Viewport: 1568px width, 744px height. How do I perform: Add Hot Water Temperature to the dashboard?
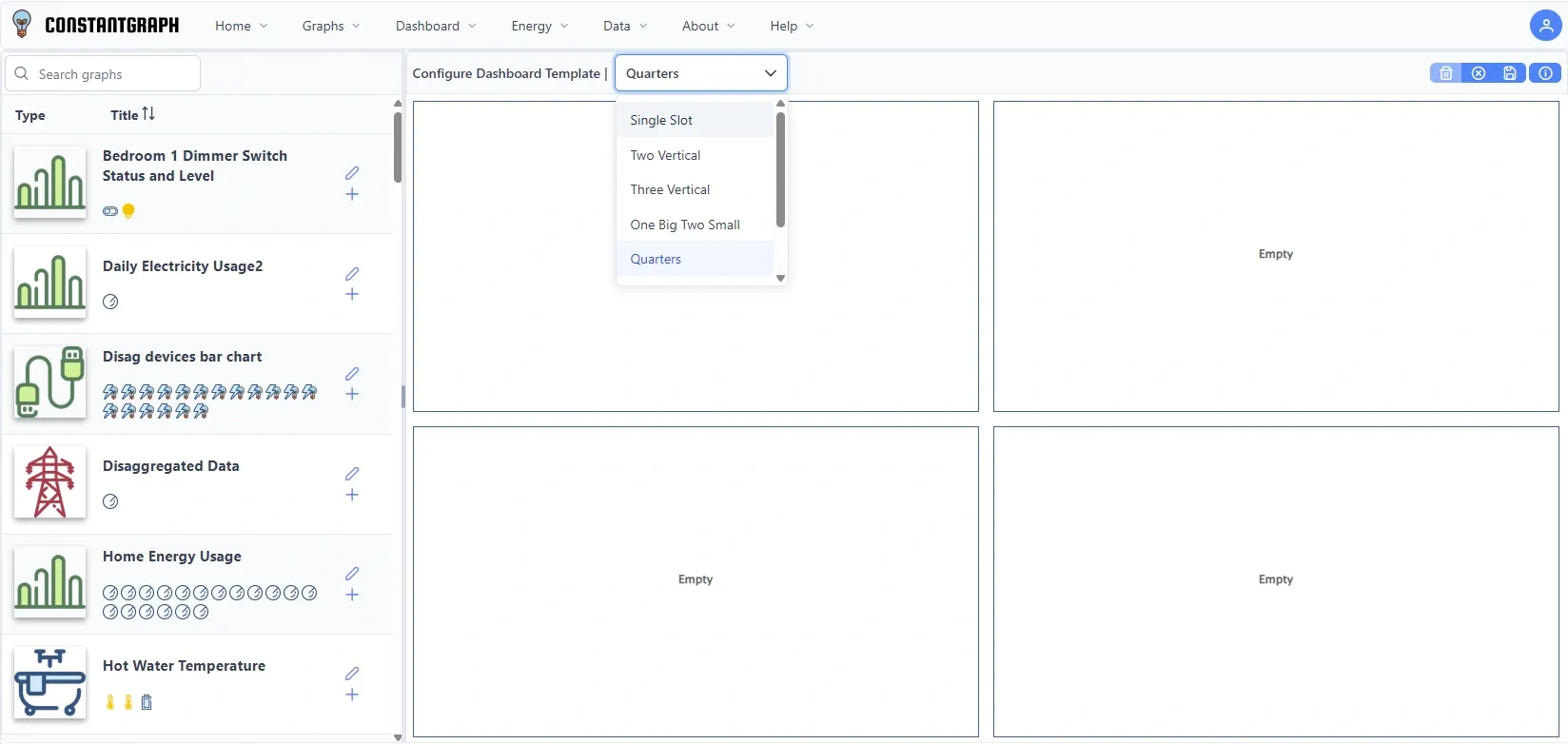click(352, 695)
